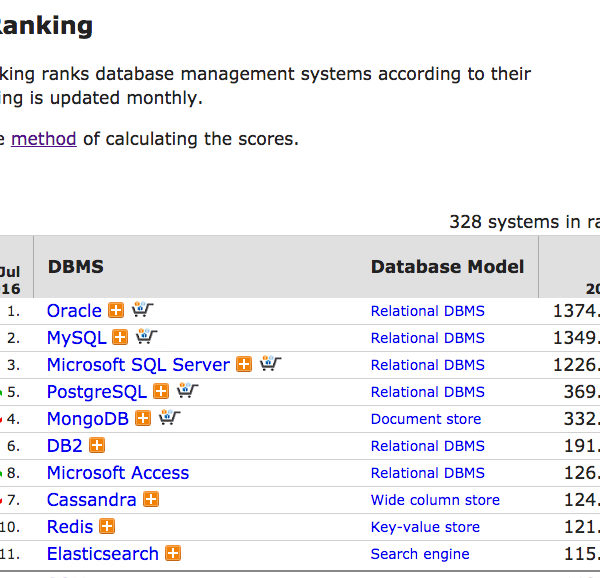The width and height of the screenshot is (600, 578).
Task: Click the plus icon next to PostgreSQL
Action: tap(161, 392)
